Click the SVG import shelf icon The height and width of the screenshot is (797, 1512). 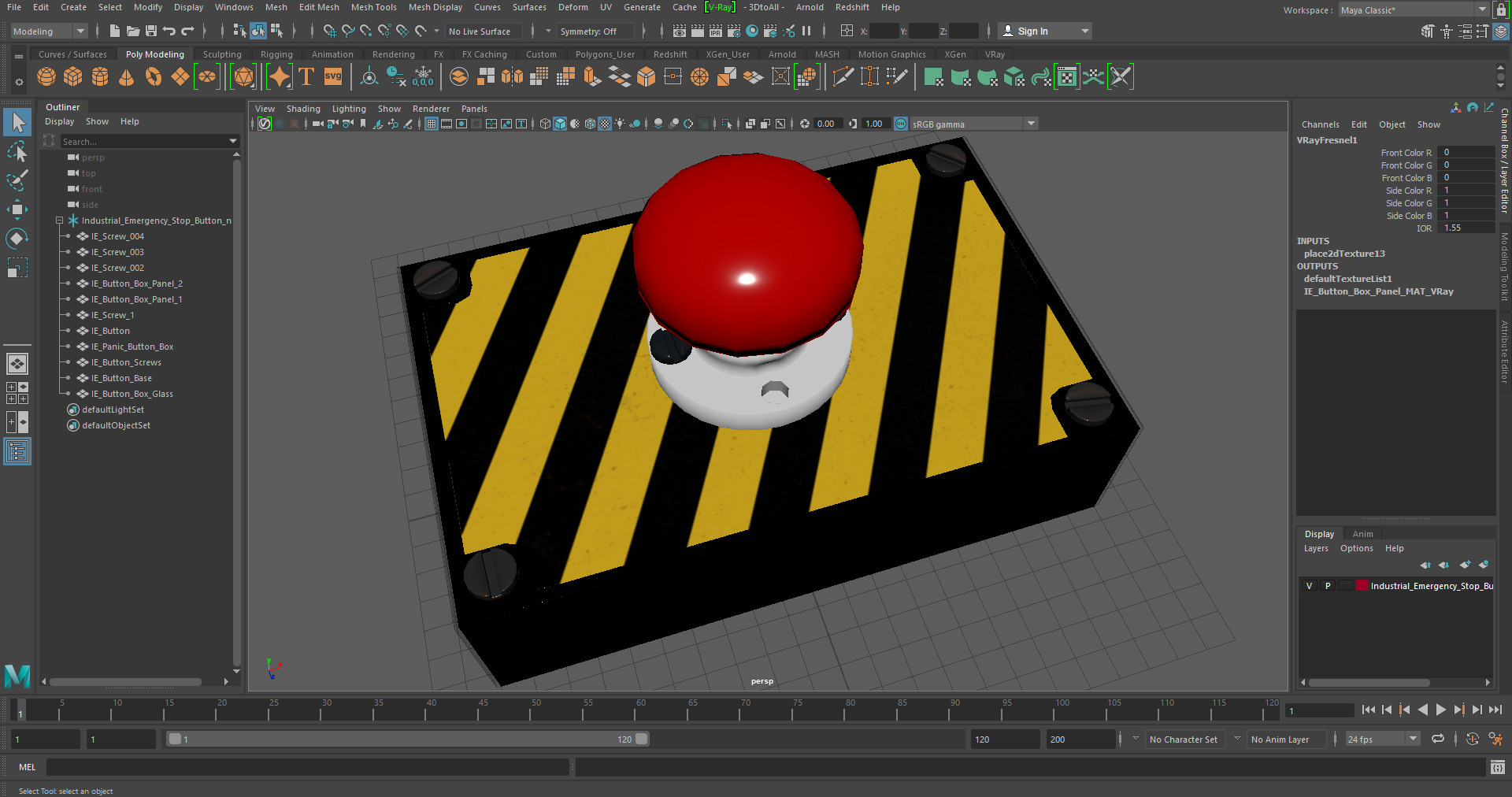tap(333, 76)
